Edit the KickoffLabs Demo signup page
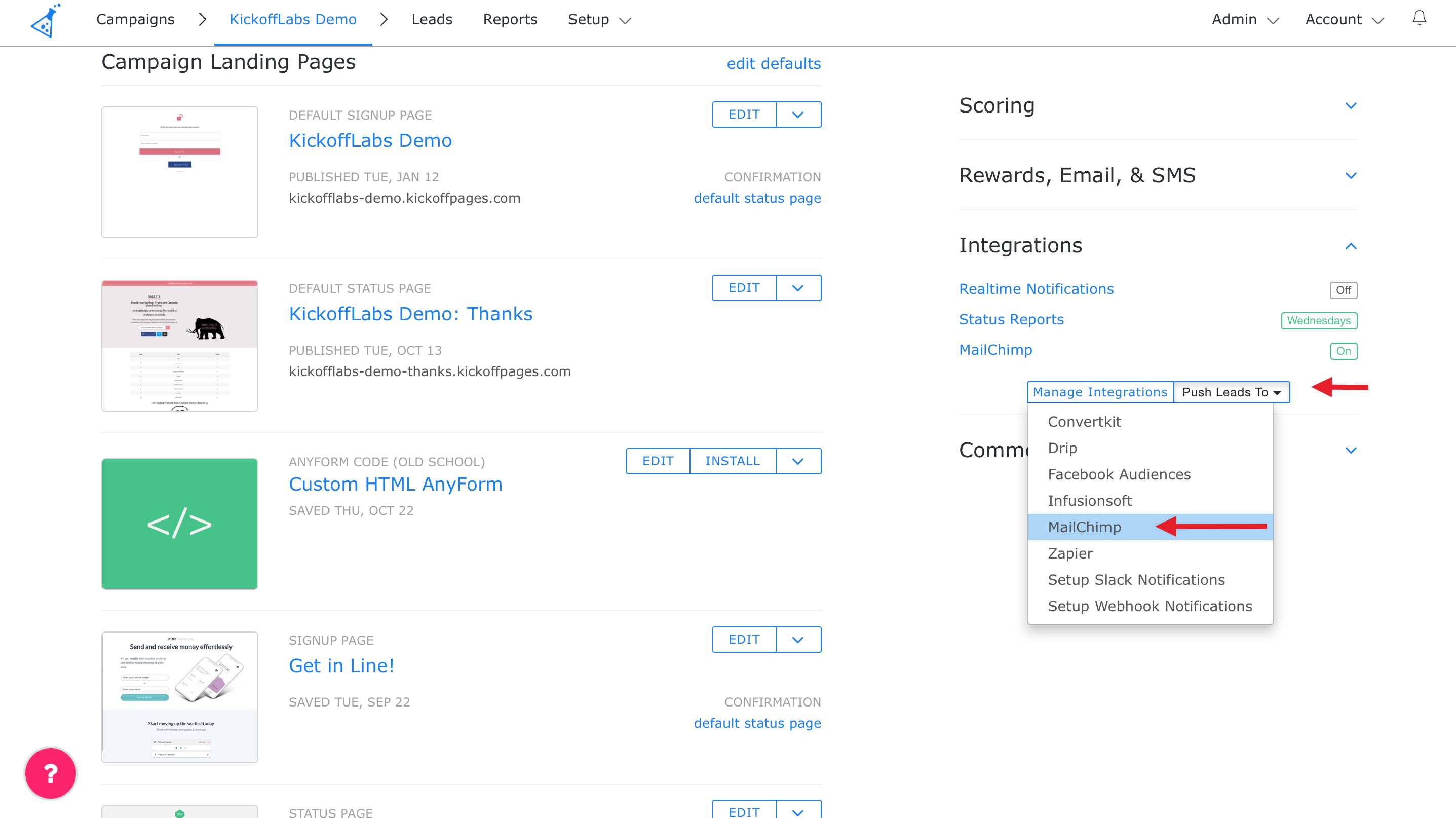 [744, 114]
